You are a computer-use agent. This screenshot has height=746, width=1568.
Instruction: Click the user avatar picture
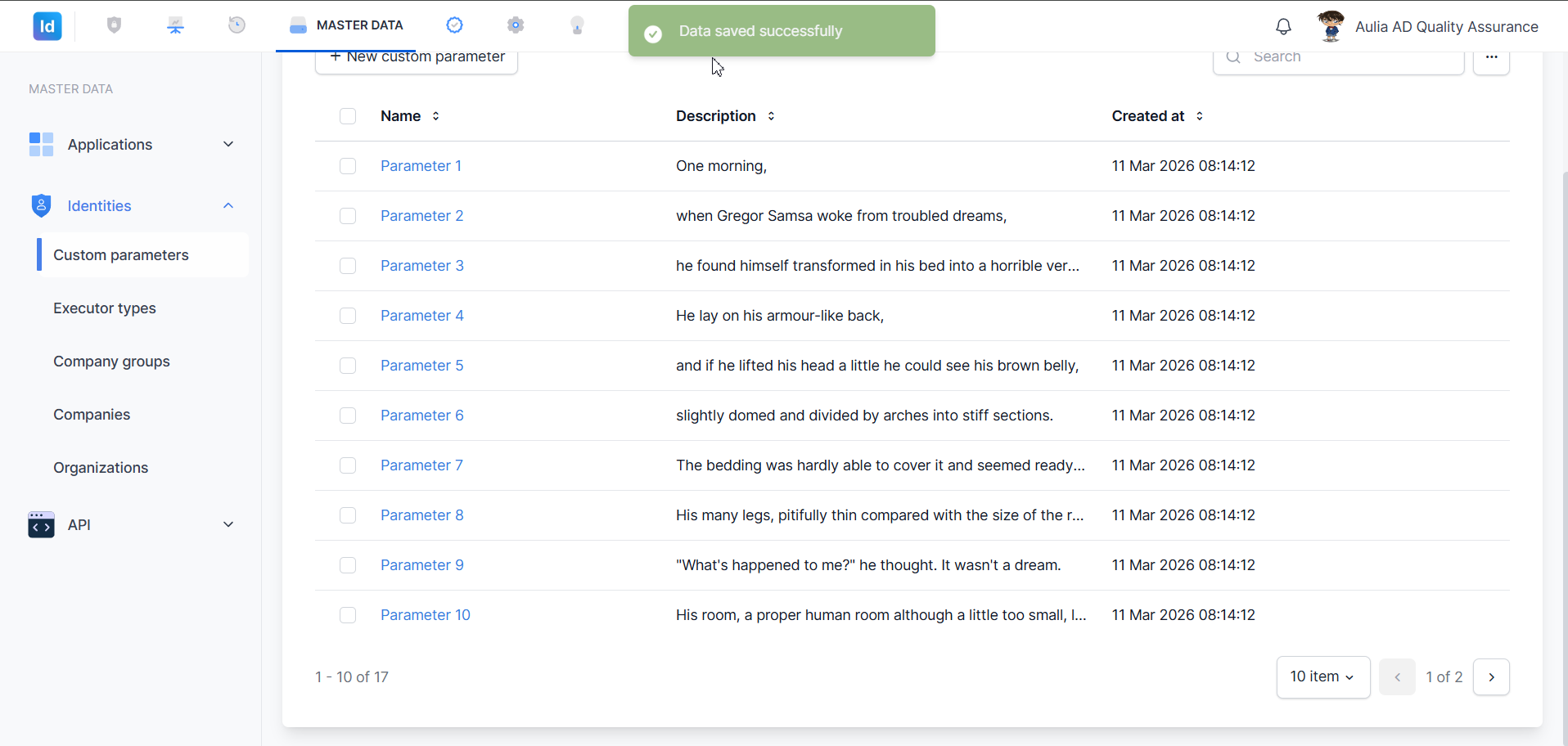click(x=1331, y=26)
